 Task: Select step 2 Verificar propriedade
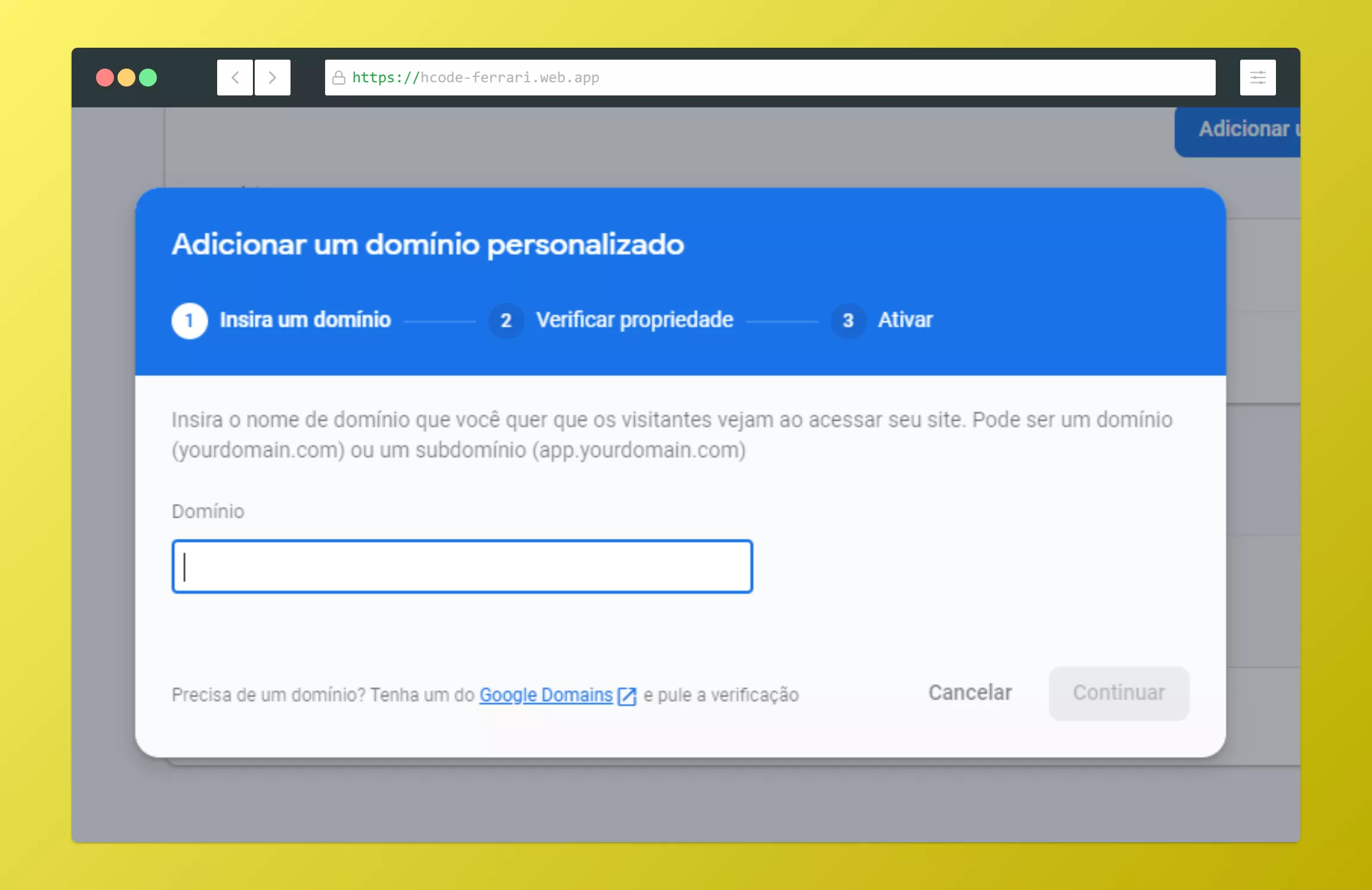611,320
